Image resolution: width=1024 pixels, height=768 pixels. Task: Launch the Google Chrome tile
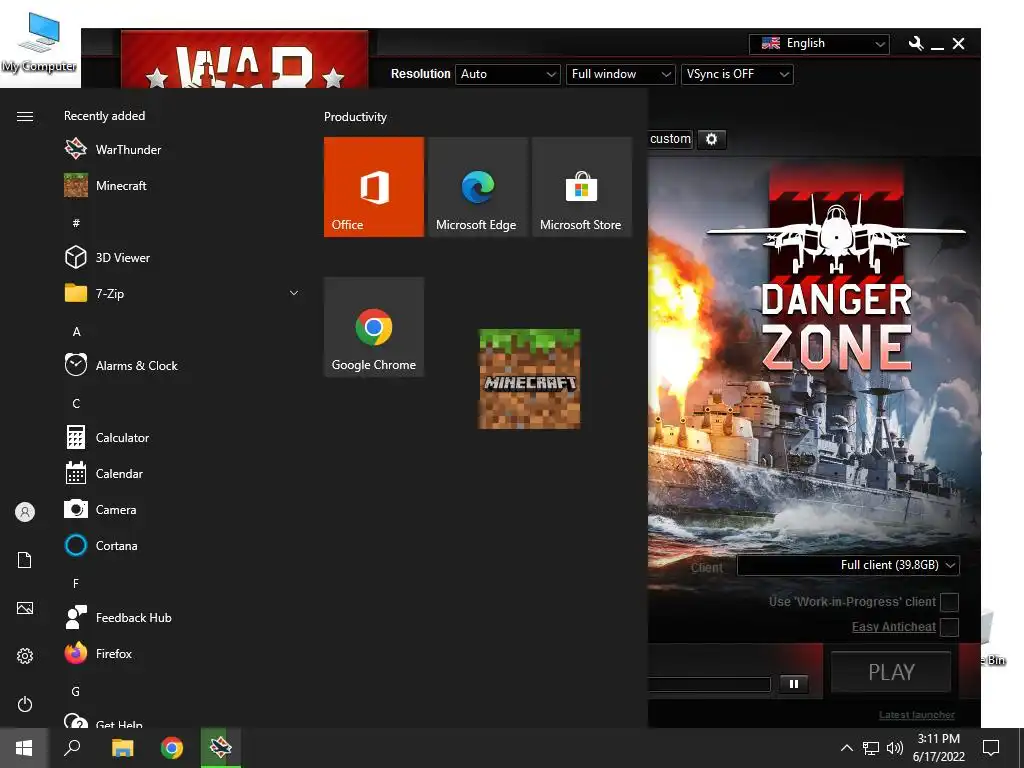pos(374,327)
